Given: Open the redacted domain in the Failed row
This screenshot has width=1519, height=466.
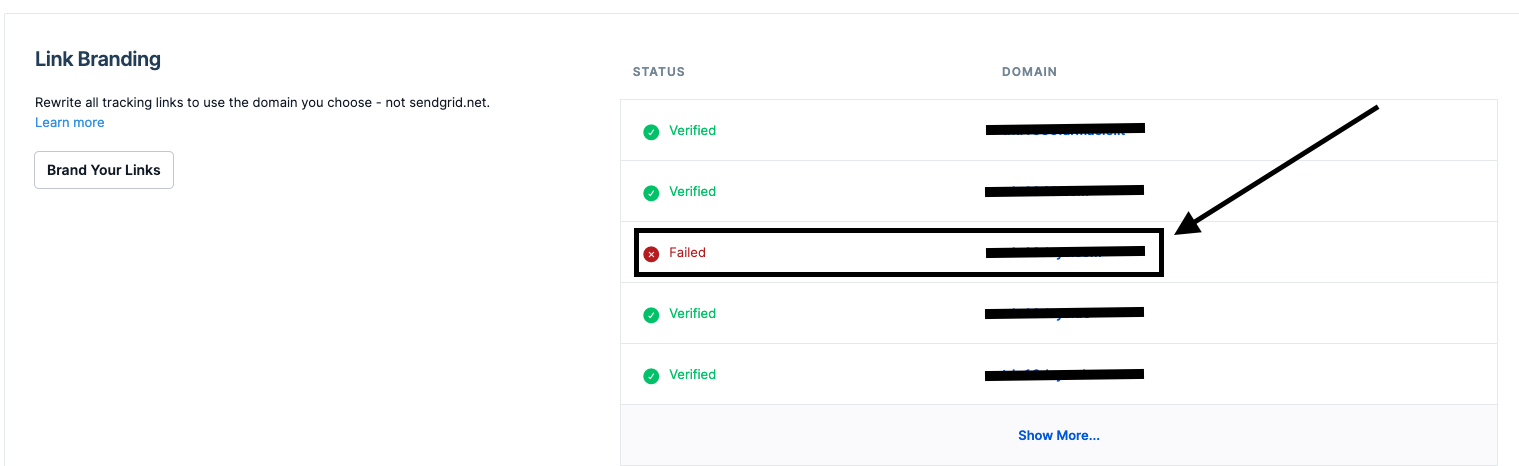Looking at the screenshot, I should tap(1065, 252).
